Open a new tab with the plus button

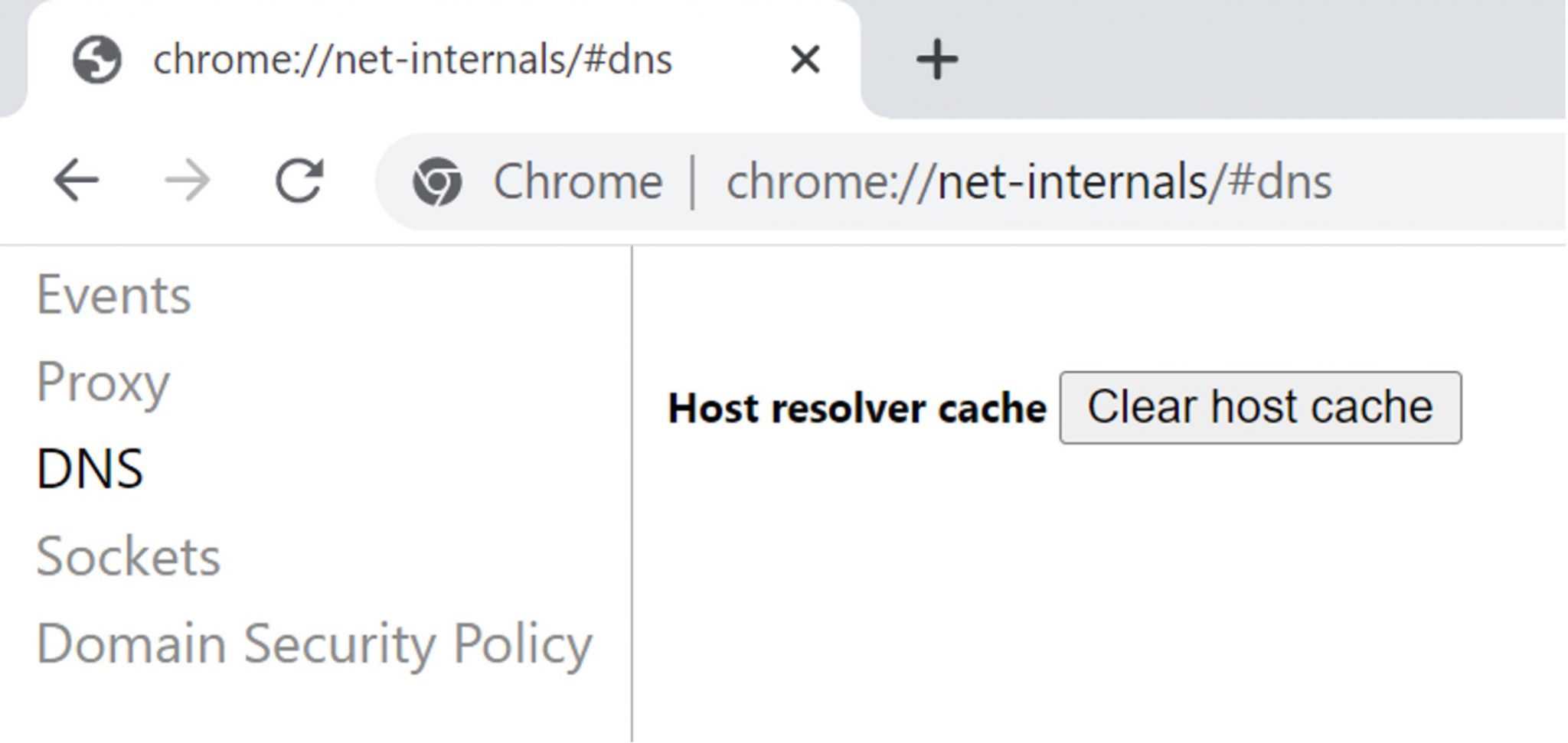pos(936,60)
